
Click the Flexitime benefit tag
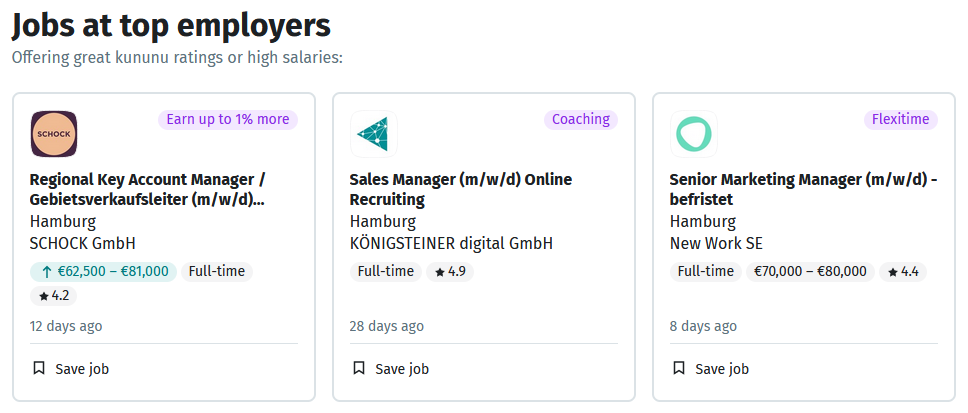(x=901, y=119)
